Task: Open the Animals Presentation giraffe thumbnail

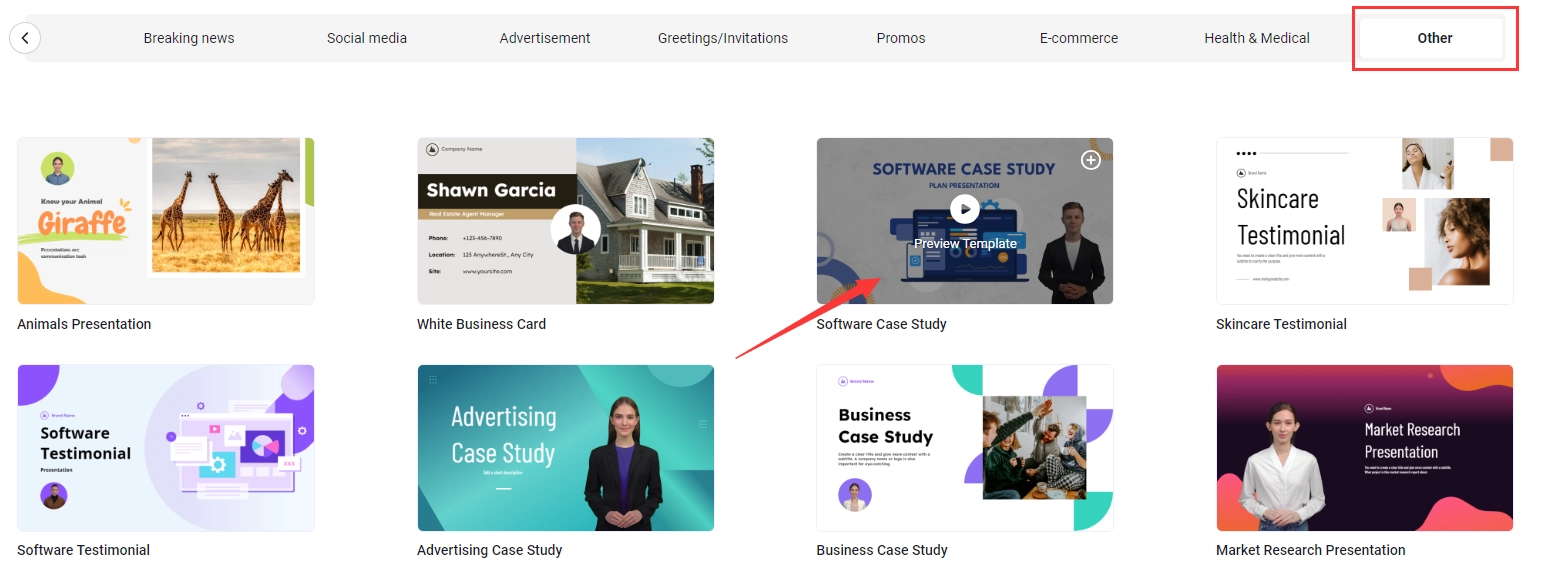Action: [166, 221]
